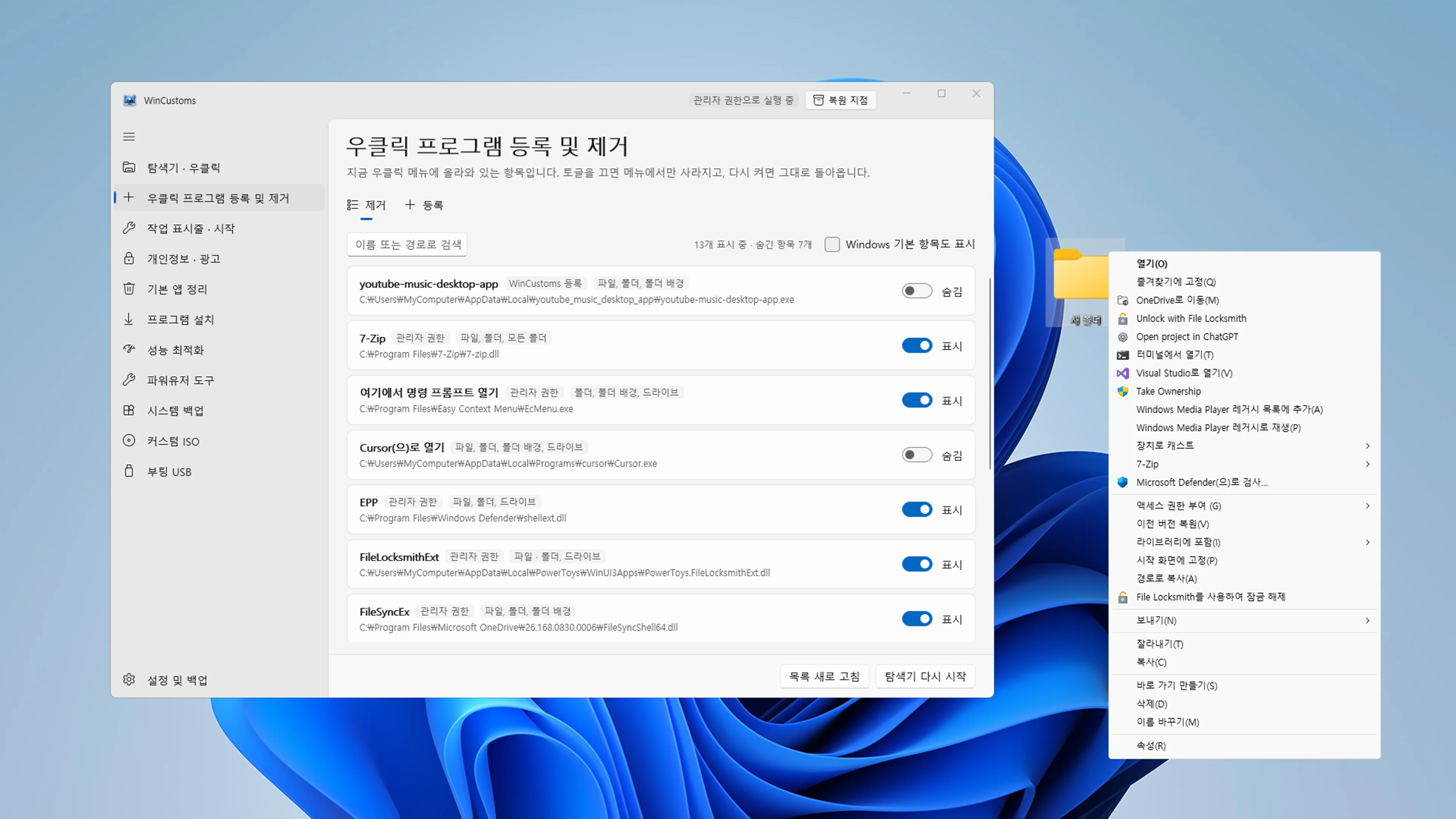Click the disc icon beside 커스텀 ISO
This screenshot has width=1456, height=819.
(x=129, y=441)
